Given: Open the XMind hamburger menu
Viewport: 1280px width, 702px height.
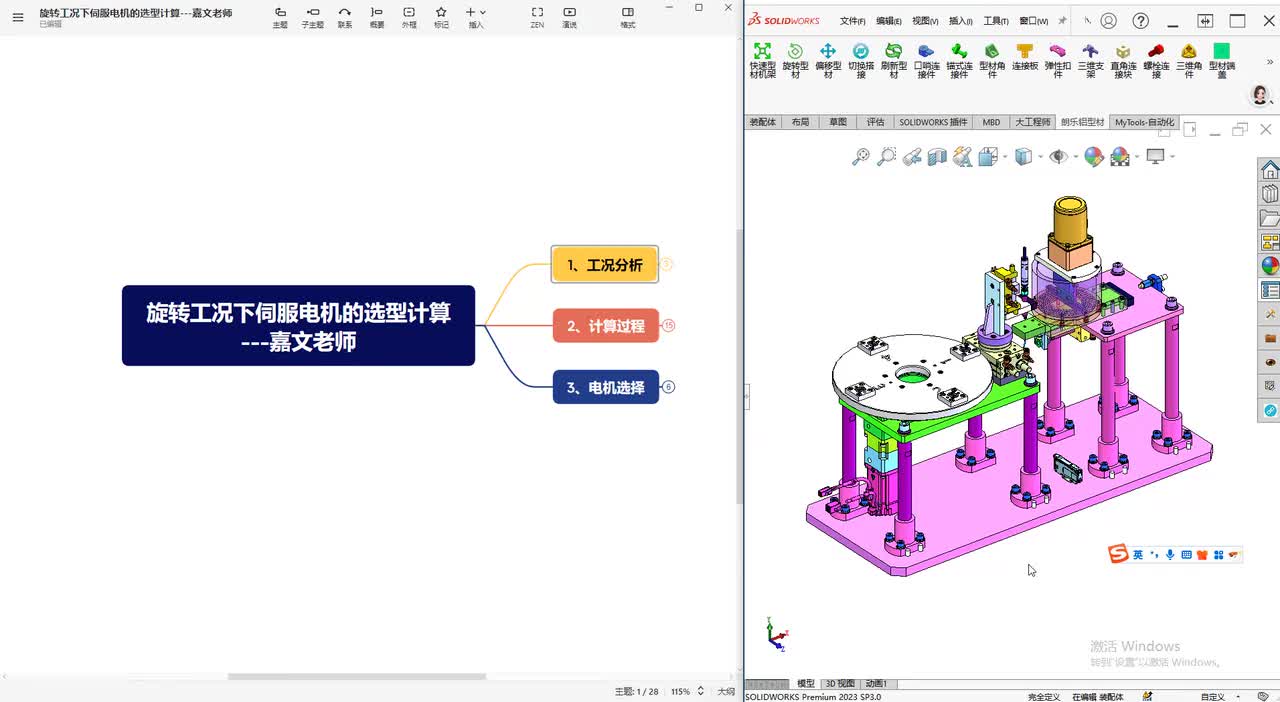Looking at the screenshot, I should pyautogui.click(x=17, y=17).
